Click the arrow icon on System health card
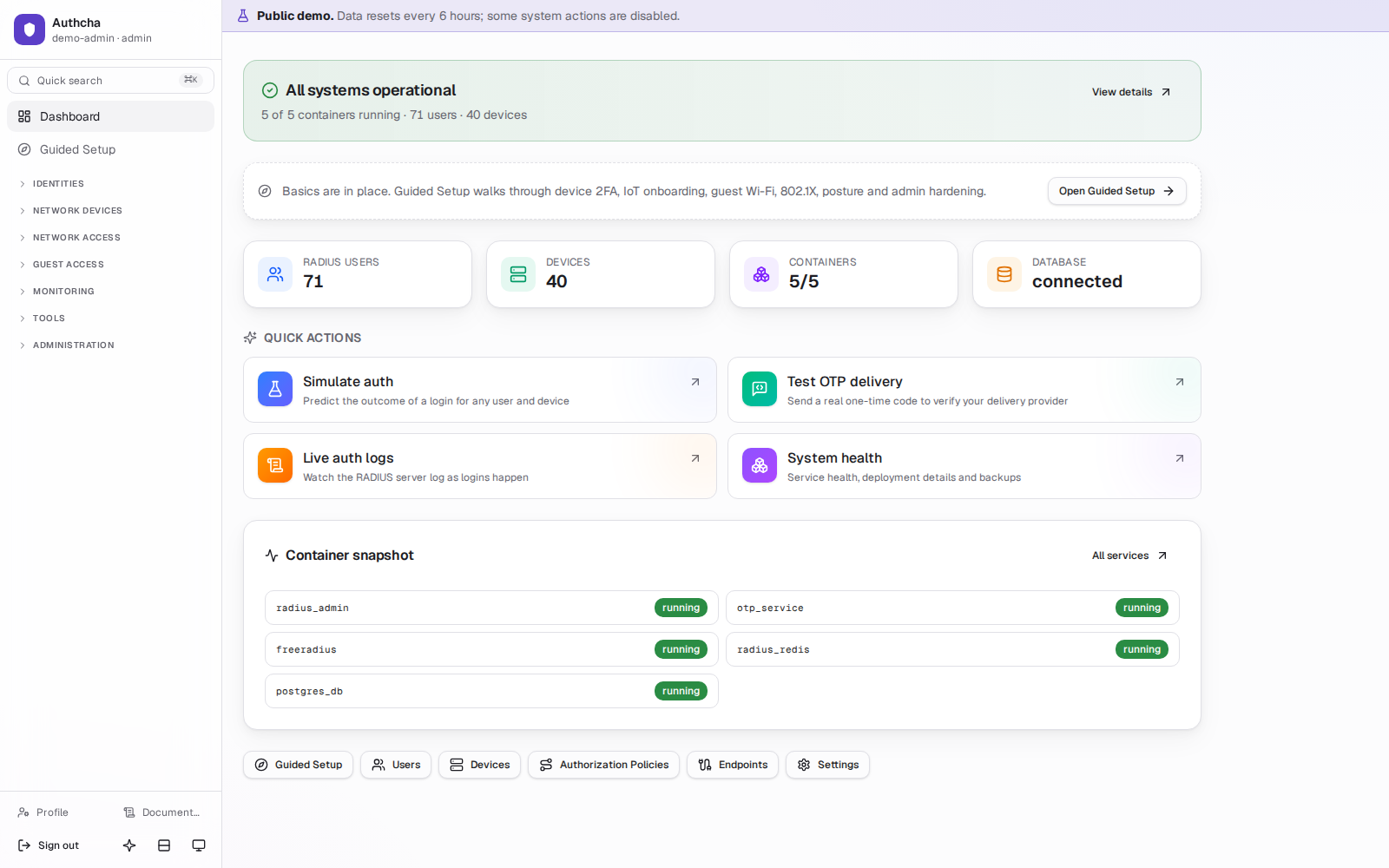The image size is (1389, 868). pyautogui.click(x=1180, y=458)
